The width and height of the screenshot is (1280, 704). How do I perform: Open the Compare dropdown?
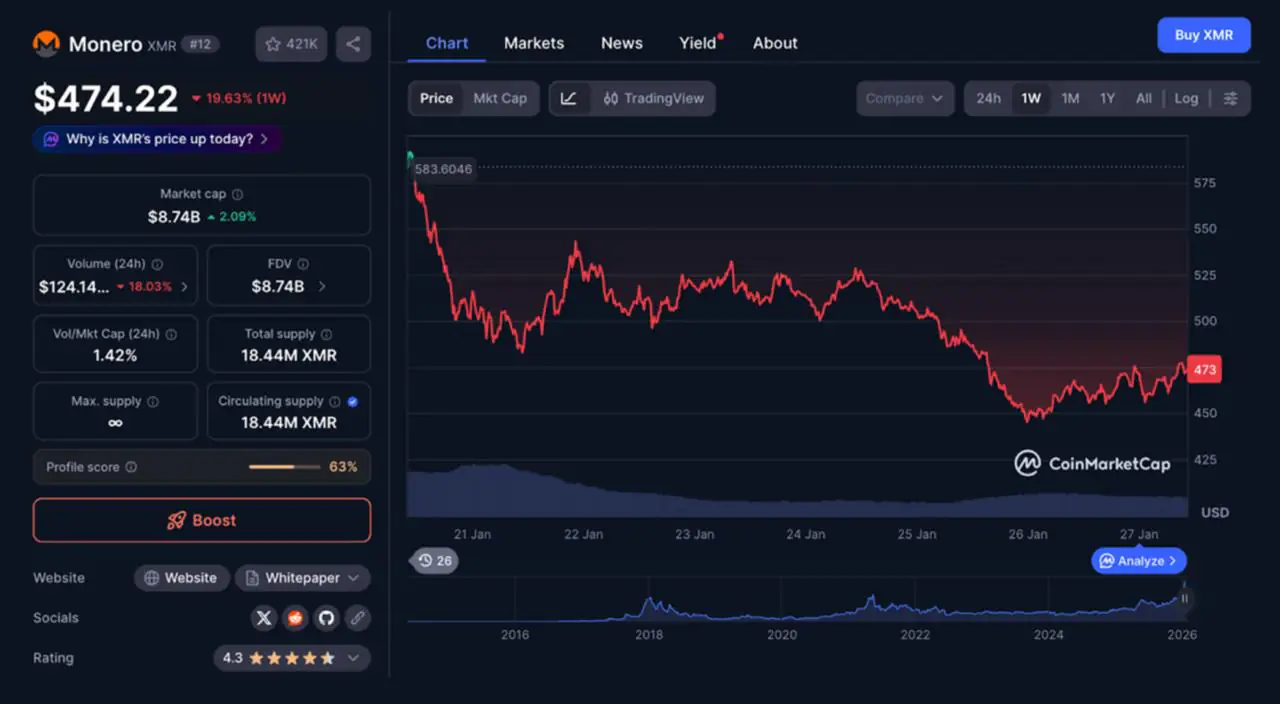point(905,98)
